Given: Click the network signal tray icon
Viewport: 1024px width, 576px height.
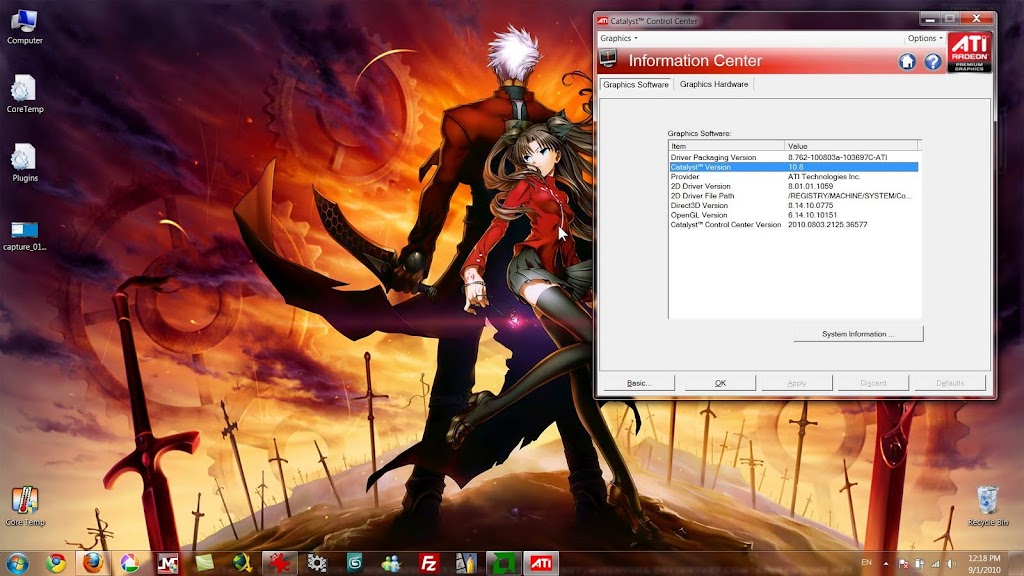Looking at the screenshot, I should point(936,563).
